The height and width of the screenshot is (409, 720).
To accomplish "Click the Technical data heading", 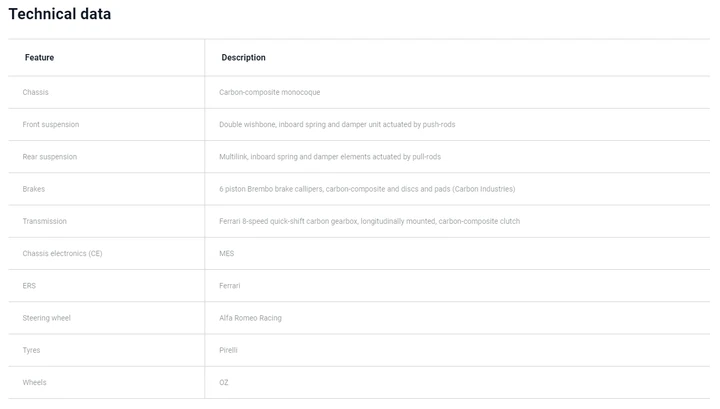I will tap(60, 14).
